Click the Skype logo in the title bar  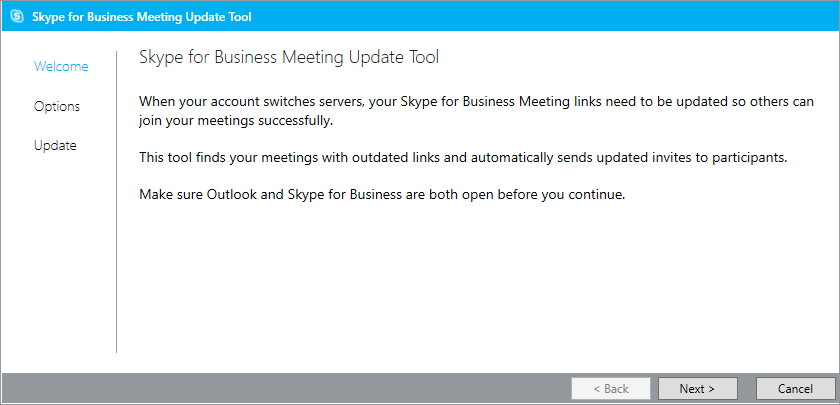coord(17,17)
